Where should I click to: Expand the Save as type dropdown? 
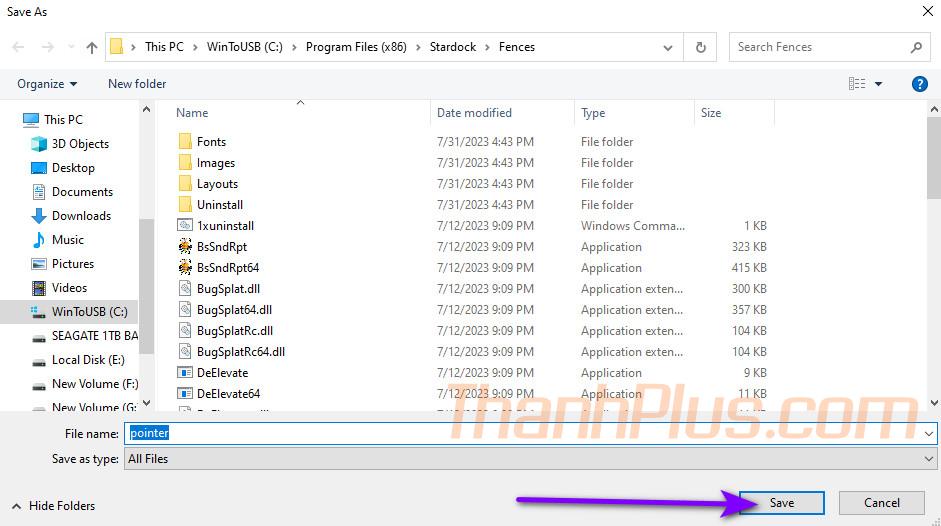click(929, 459)
